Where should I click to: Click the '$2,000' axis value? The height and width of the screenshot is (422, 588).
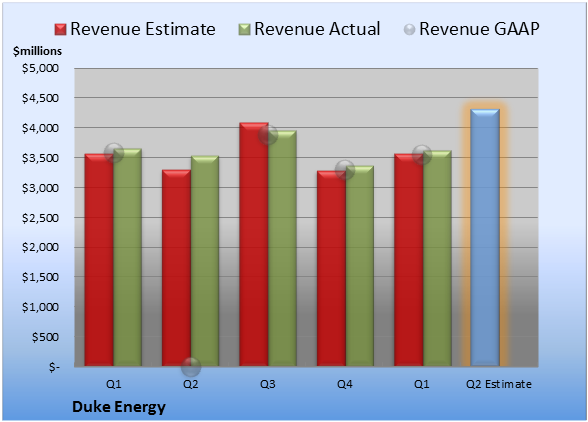(x=40, y=247)
